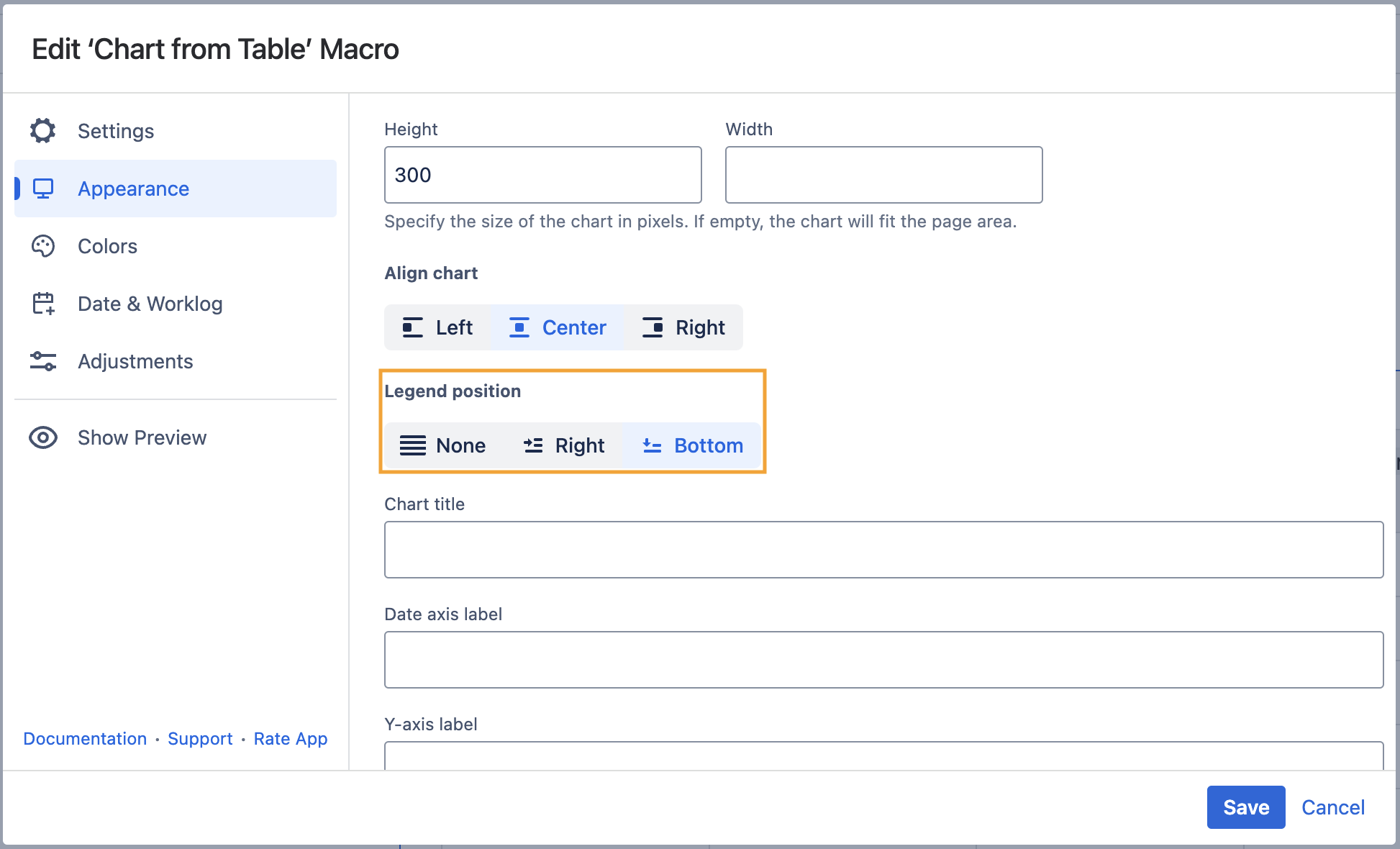Viewport: 1400px width, 849px height.
Task: Open the Date & Worklog section
Action: (x=150, y=304)
